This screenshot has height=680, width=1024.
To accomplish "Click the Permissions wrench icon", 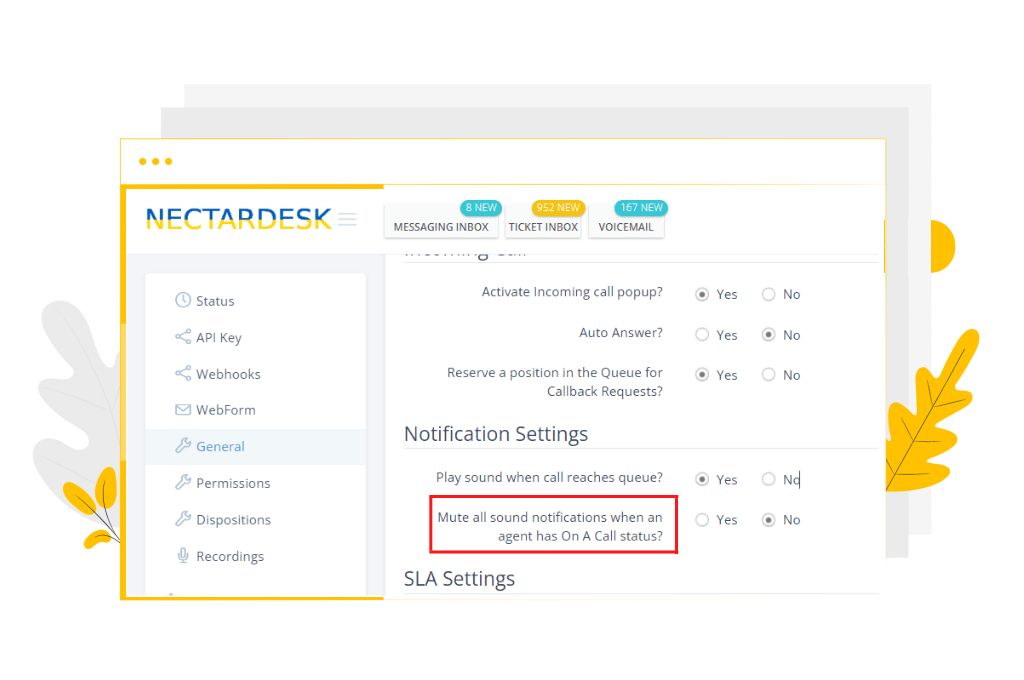I will pos(183,483).
